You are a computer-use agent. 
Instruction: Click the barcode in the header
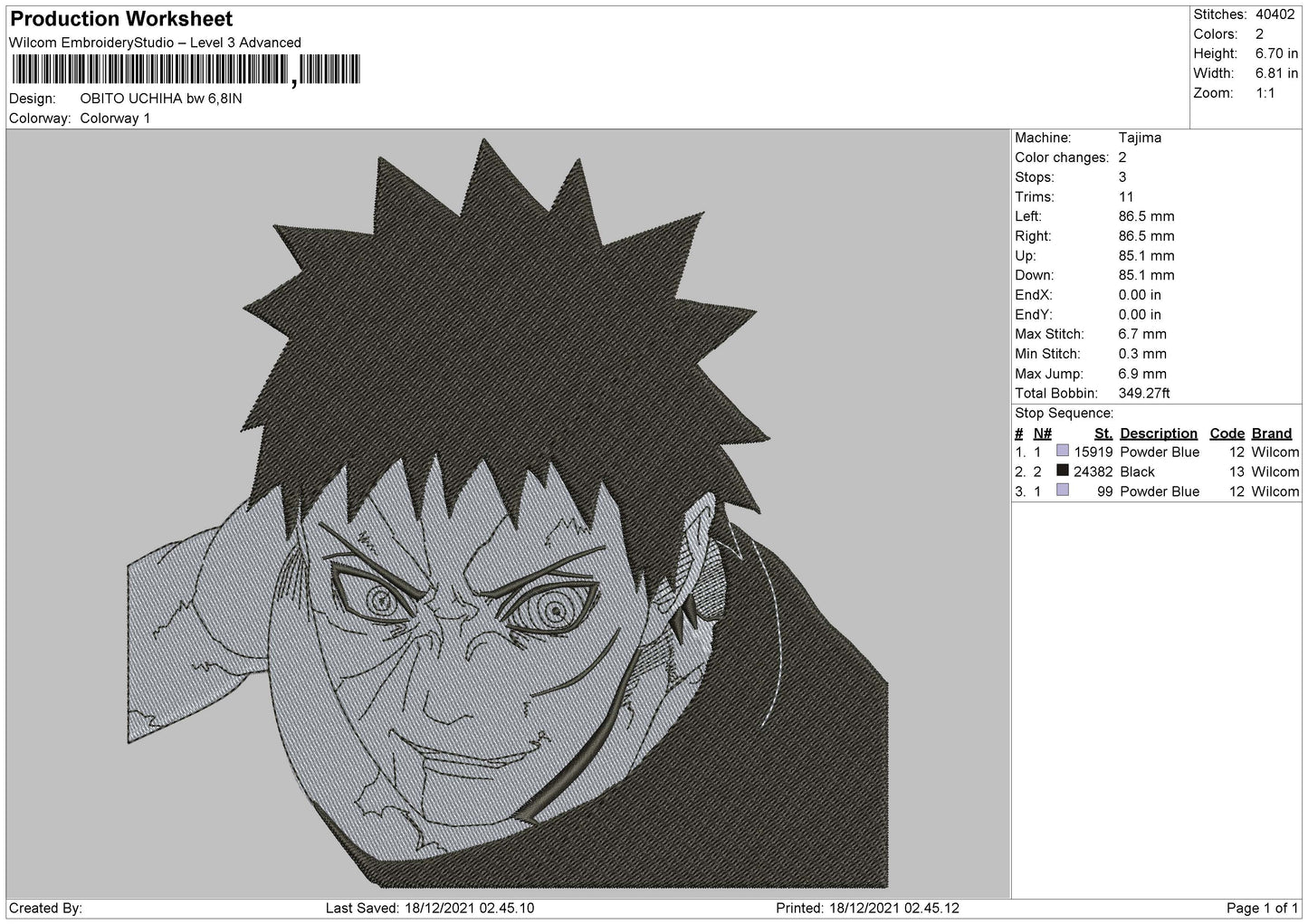pos(185,71)
